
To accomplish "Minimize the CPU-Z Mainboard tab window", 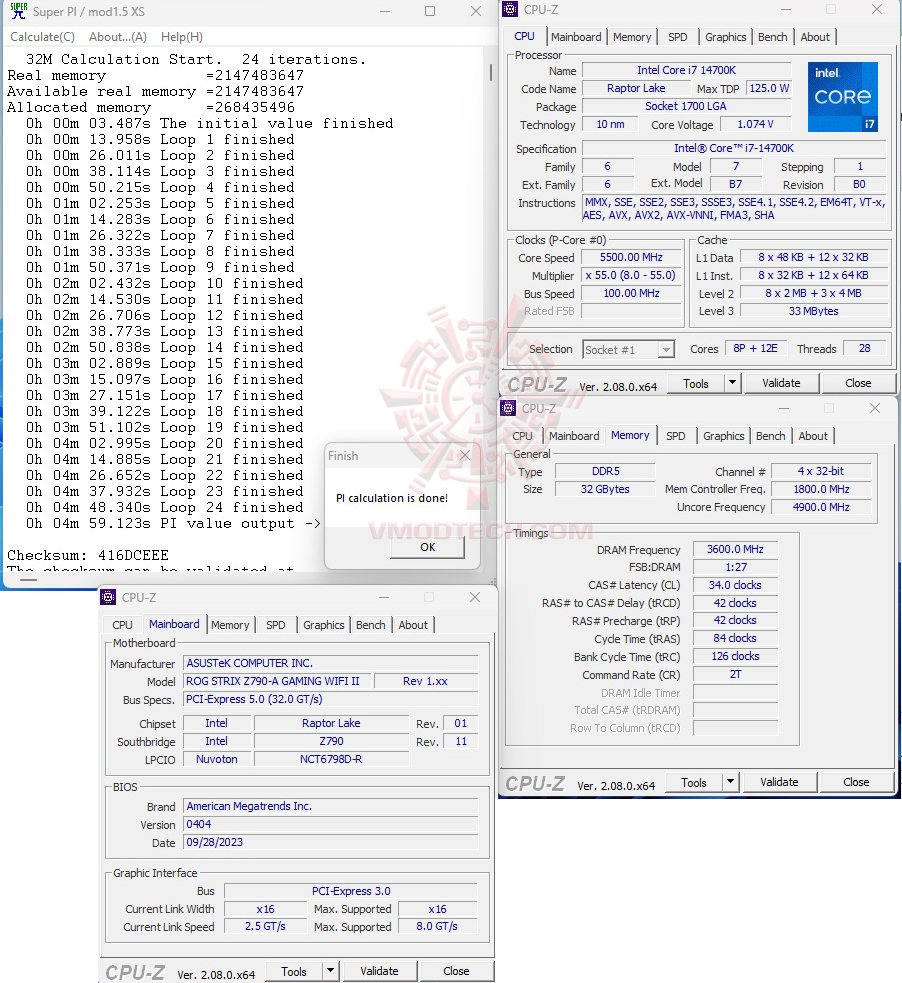I will click(384, 597).
